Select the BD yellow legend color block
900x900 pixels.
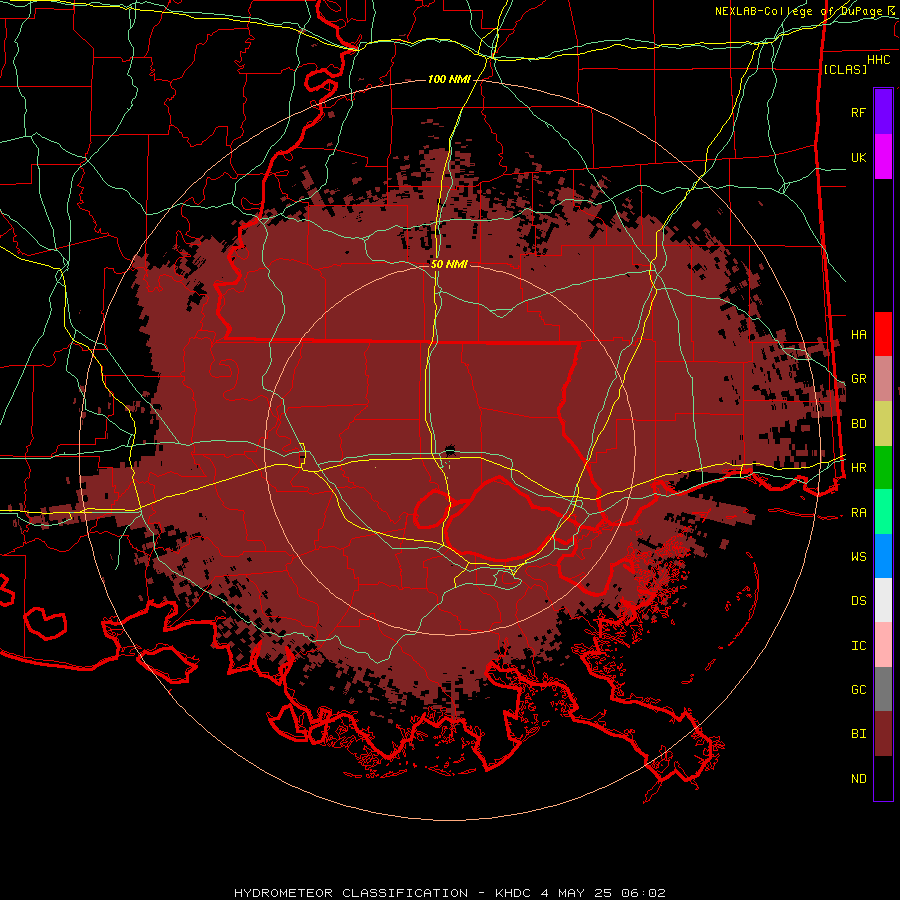tap(883, 423)
